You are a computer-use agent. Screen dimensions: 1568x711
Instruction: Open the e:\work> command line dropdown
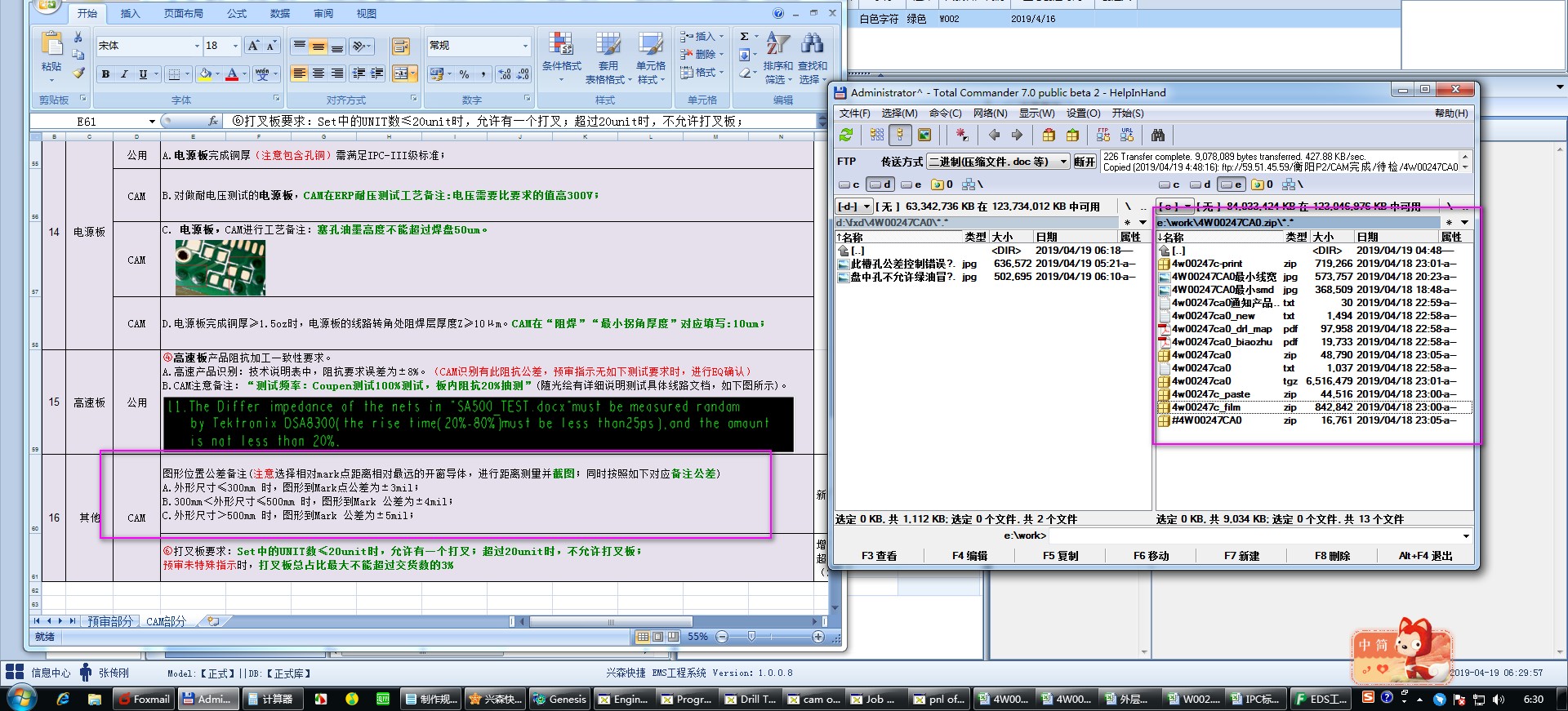pyautogui.click(x=1466, y=536)
